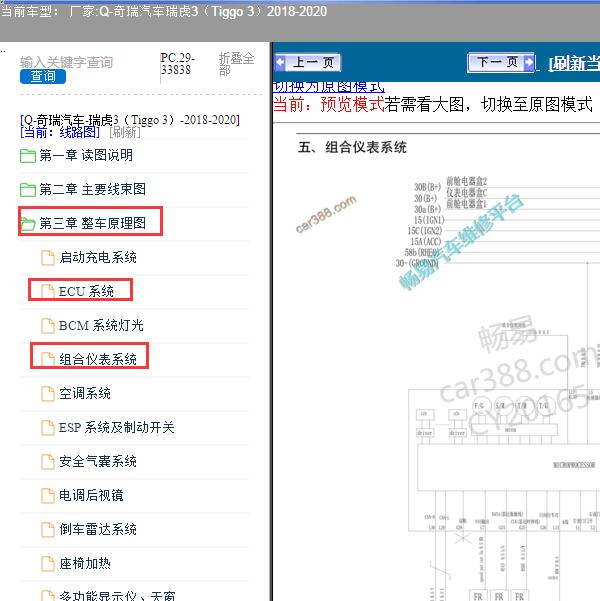Click the open folder icon beside 第三章 整车原理图
Screen dimensions: 600x601
point(28,224)
